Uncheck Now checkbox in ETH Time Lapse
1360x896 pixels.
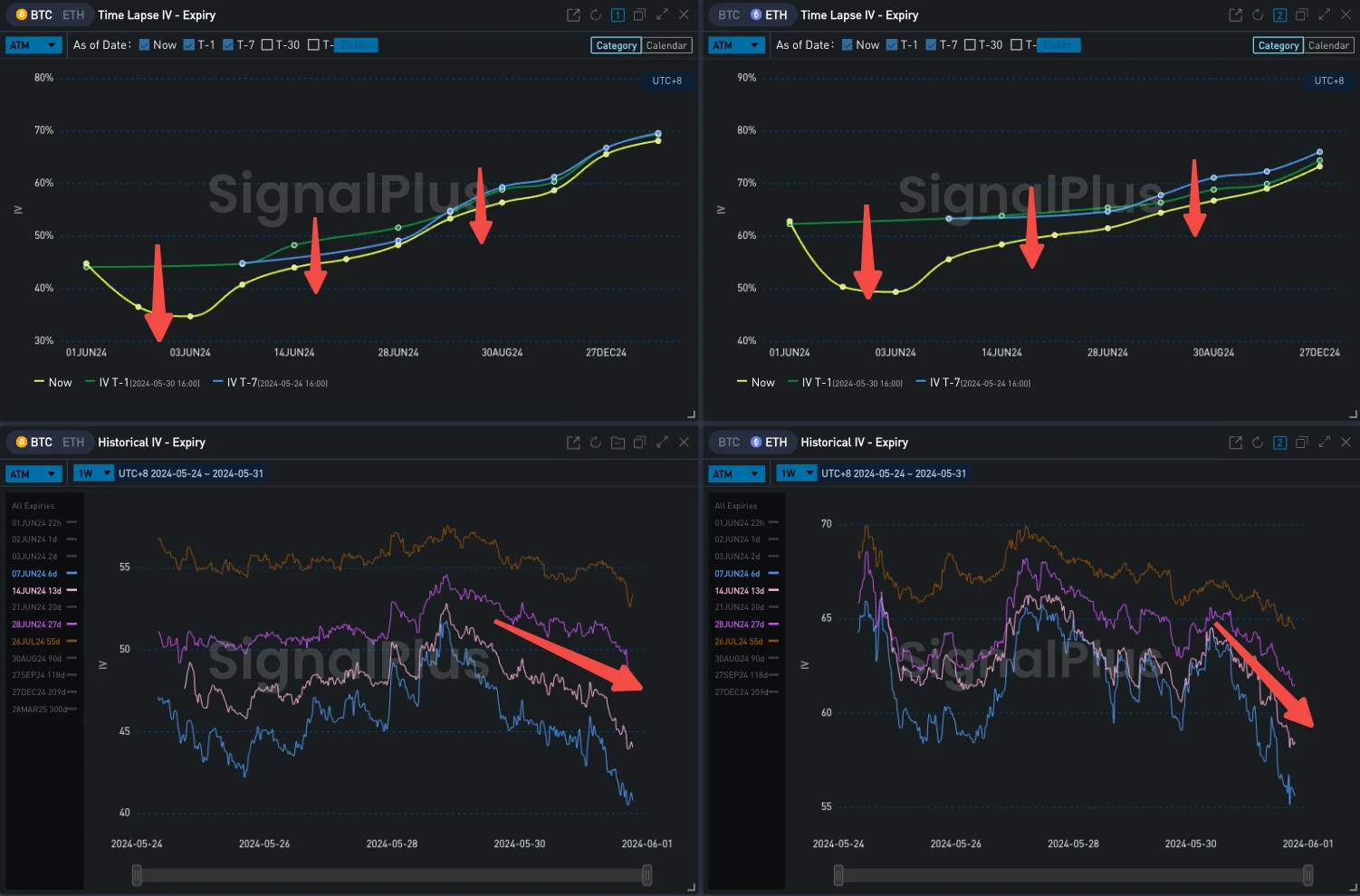point(848,45)
